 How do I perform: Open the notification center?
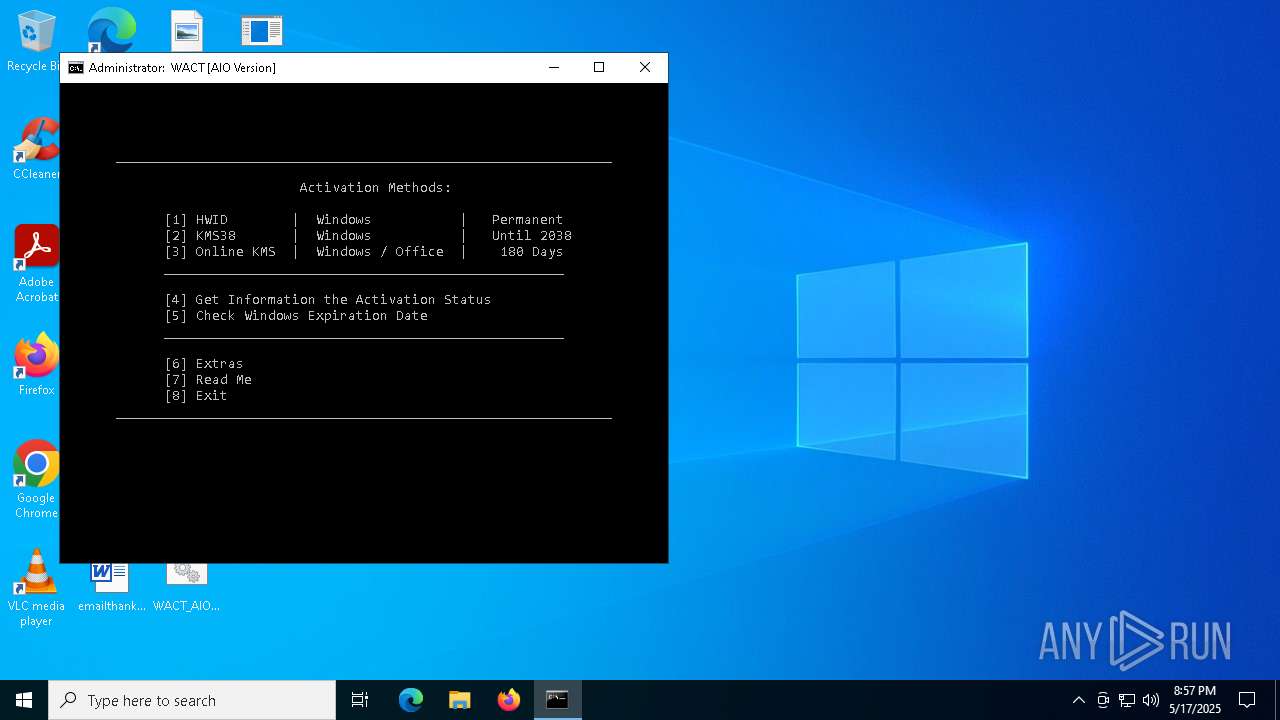click(1247, 700)
